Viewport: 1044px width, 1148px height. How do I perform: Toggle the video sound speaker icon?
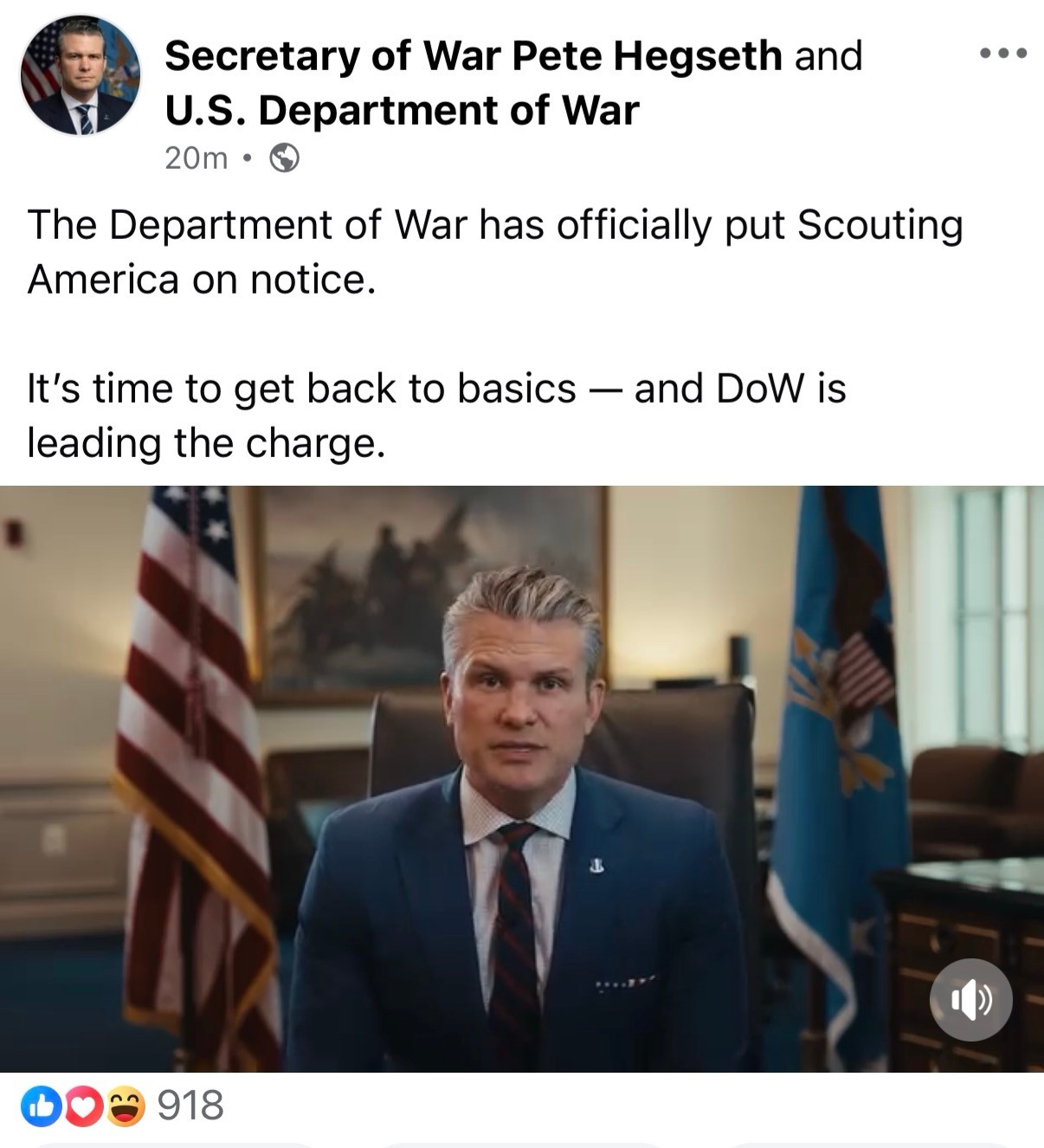(x=970, y=999)
